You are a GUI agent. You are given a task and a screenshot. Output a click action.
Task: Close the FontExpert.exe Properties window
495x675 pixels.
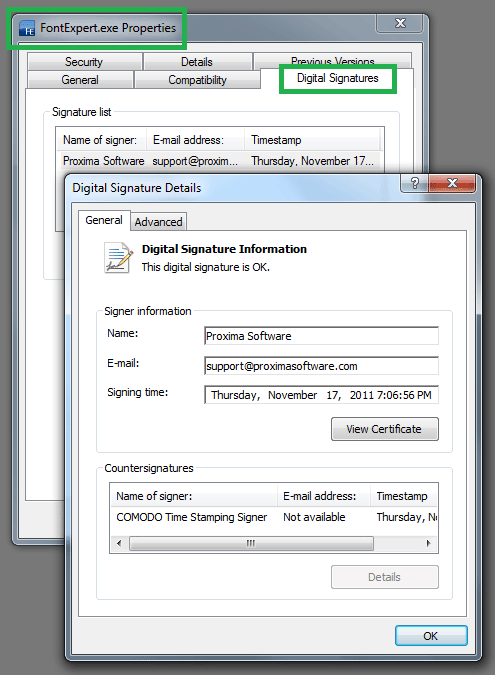coord(400,23)
